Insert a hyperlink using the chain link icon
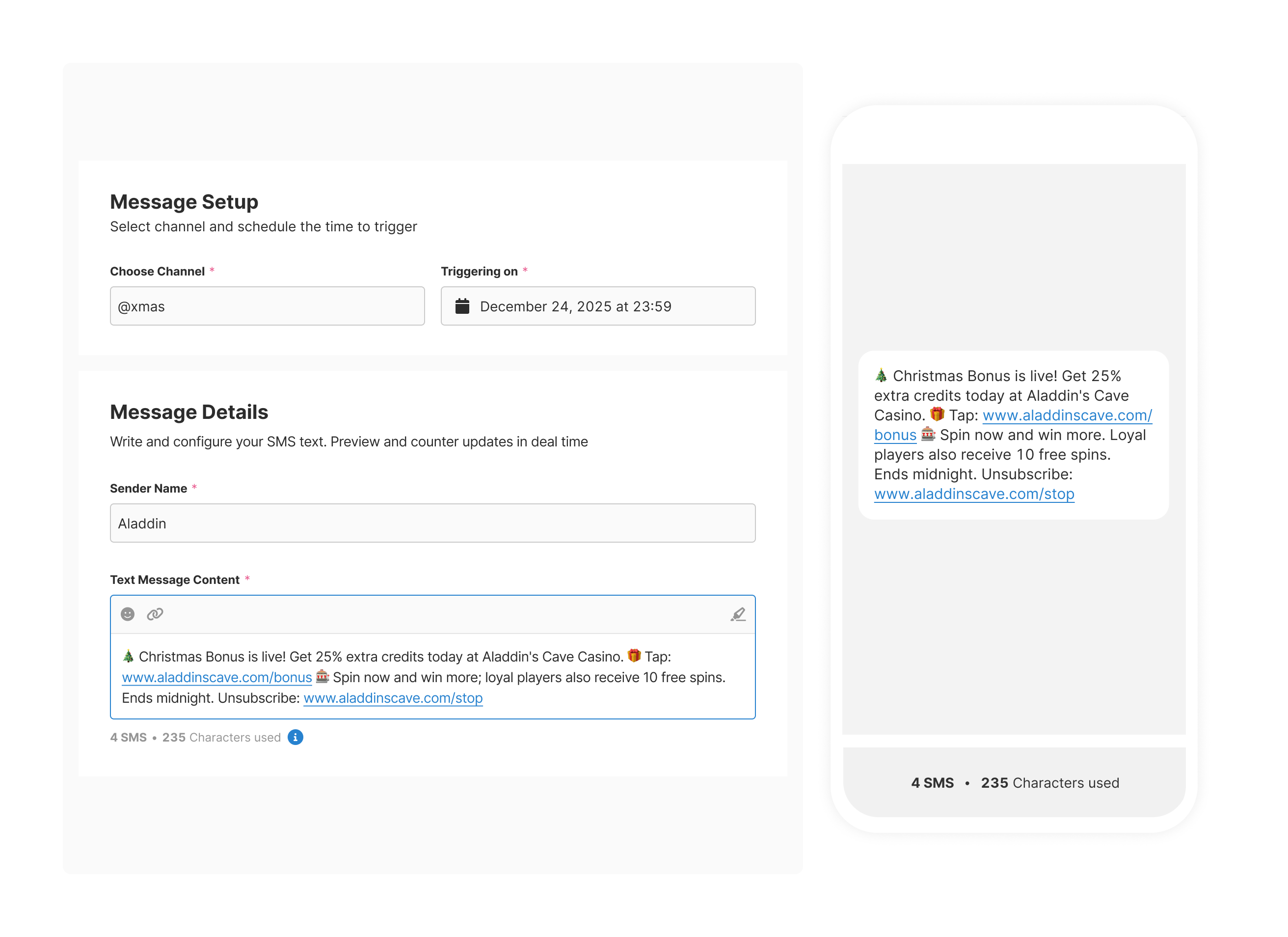This screenshot has height=937, width=1288. 155,614
